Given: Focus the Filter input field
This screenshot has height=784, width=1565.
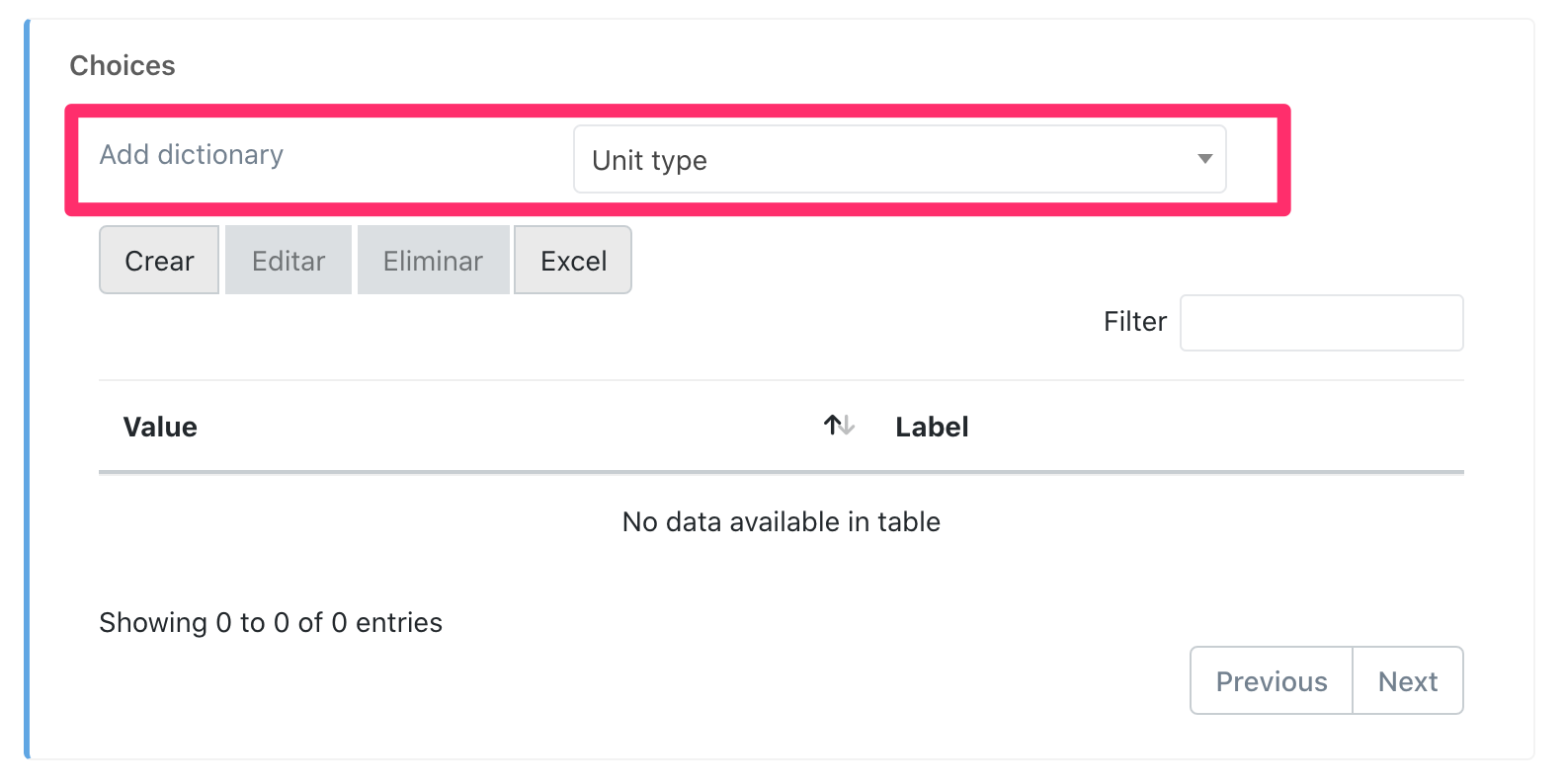Looking at the screenshot, I should (x=1321, y=323).
